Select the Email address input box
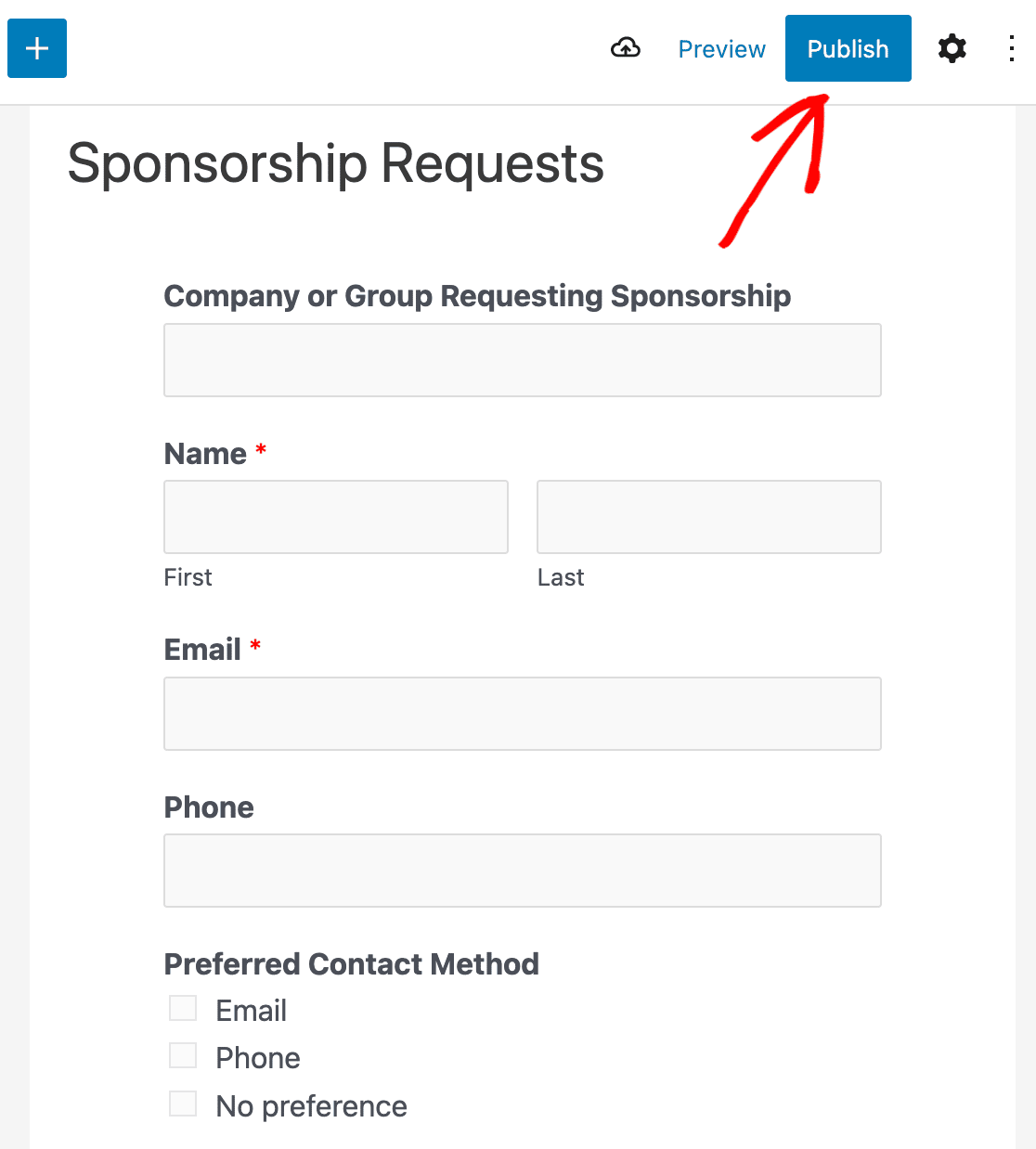The width and height of the screenshot is (1036, 1149). point(523,714)
